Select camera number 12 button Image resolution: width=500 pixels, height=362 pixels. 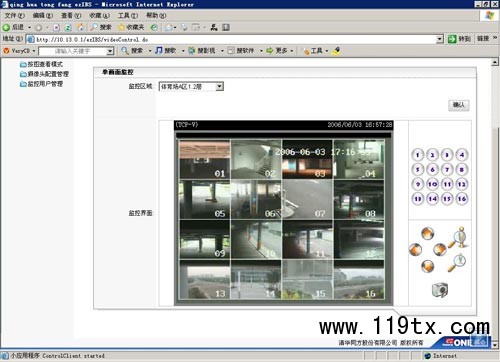tap(462, 184)
